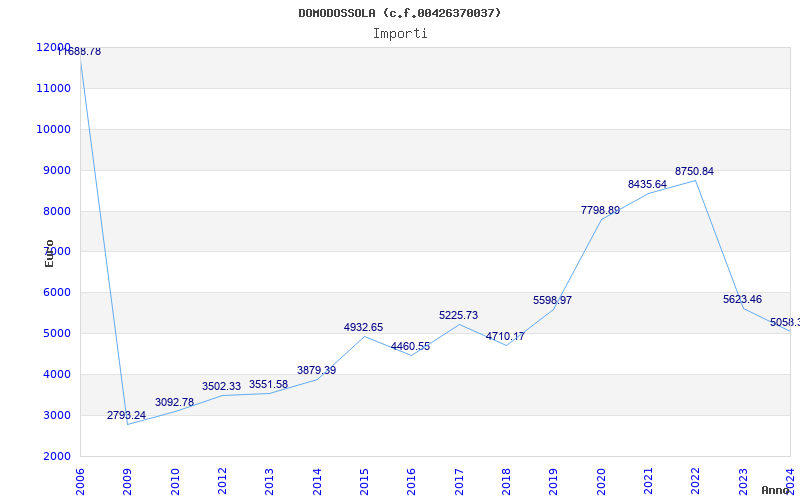Screen dimensions: 800x500
Task: Click the 5225.73 data label
Action: (x=458, y=316)
